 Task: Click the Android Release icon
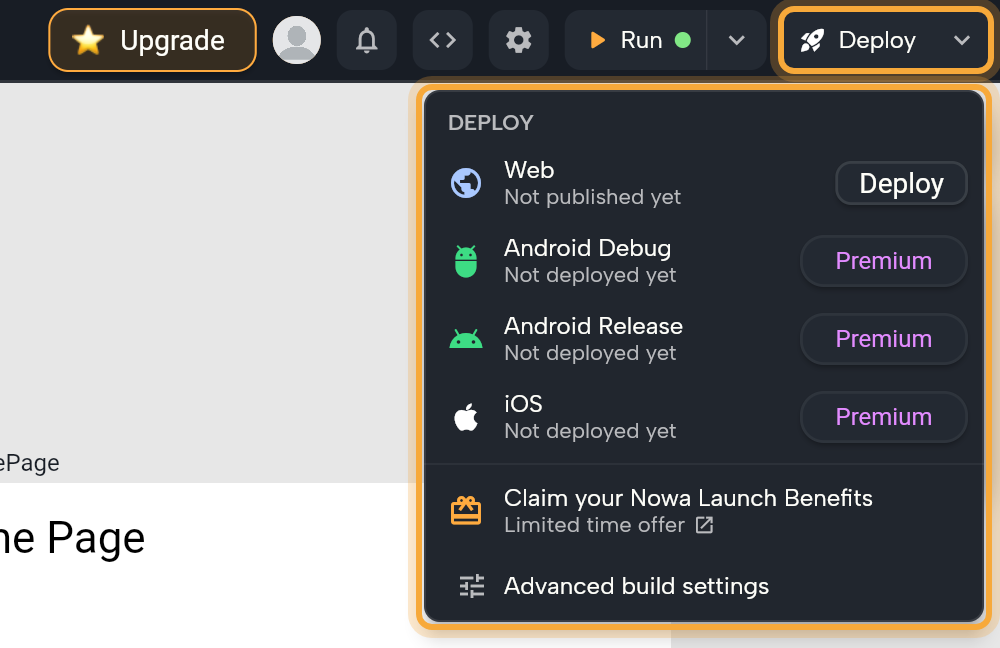point(466,339)
